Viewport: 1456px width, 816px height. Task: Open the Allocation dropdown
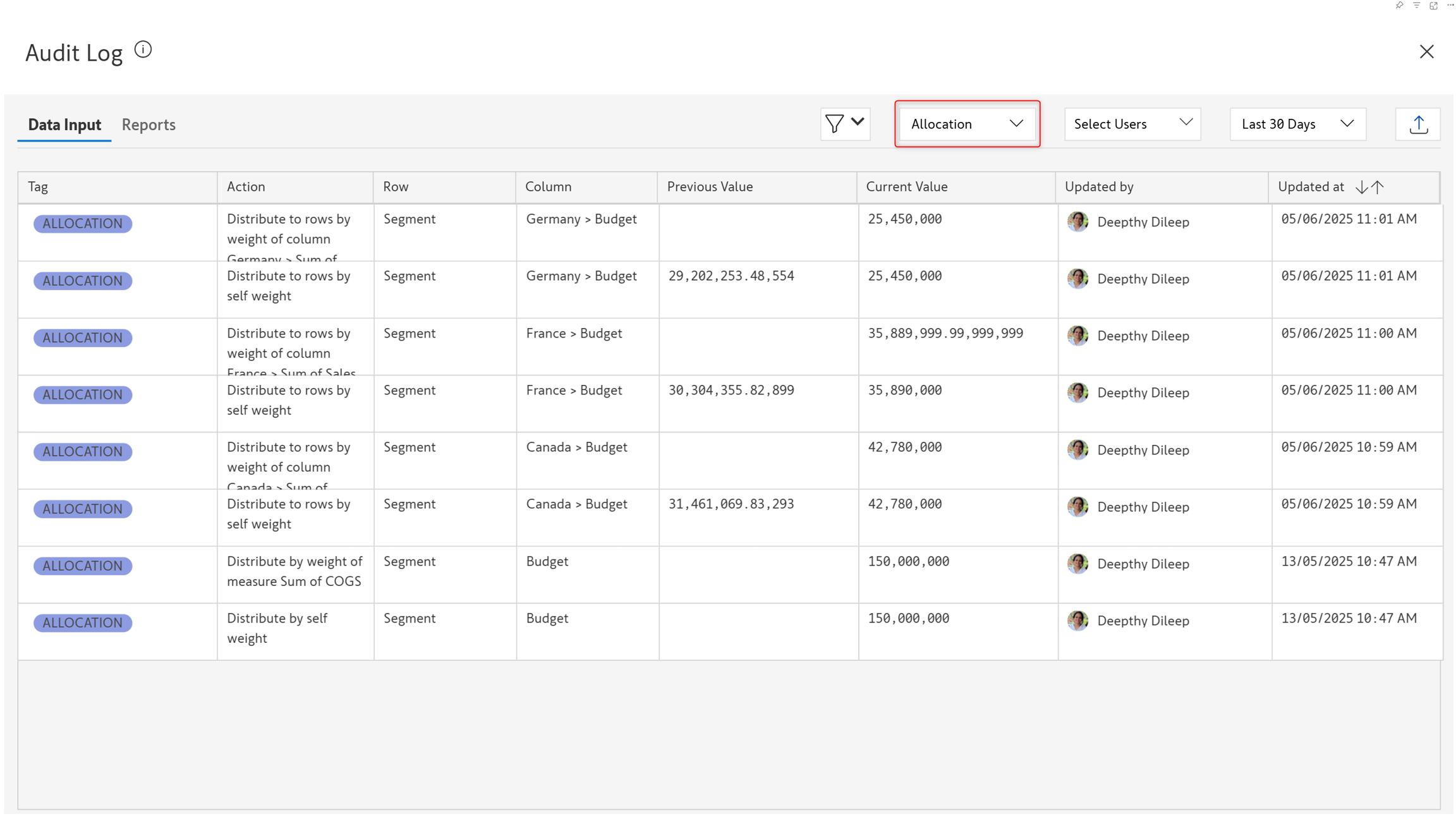[967, 124]
